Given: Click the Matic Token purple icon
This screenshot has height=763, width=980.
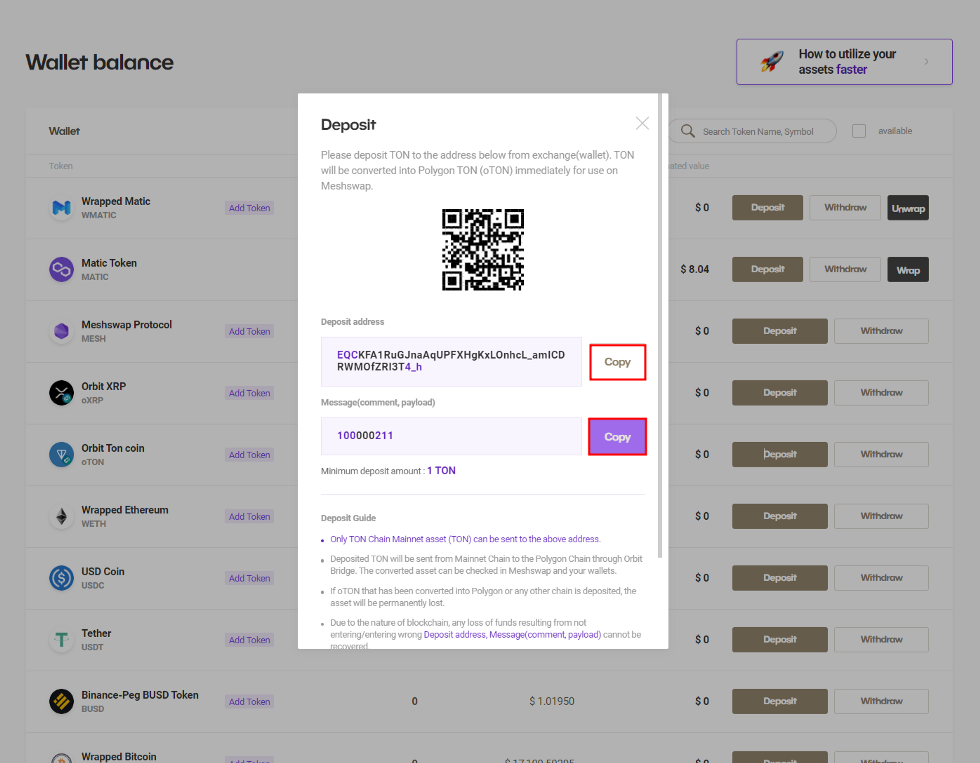Looking at the screenshot, I should pyautogui.click(x=61, y=269).
